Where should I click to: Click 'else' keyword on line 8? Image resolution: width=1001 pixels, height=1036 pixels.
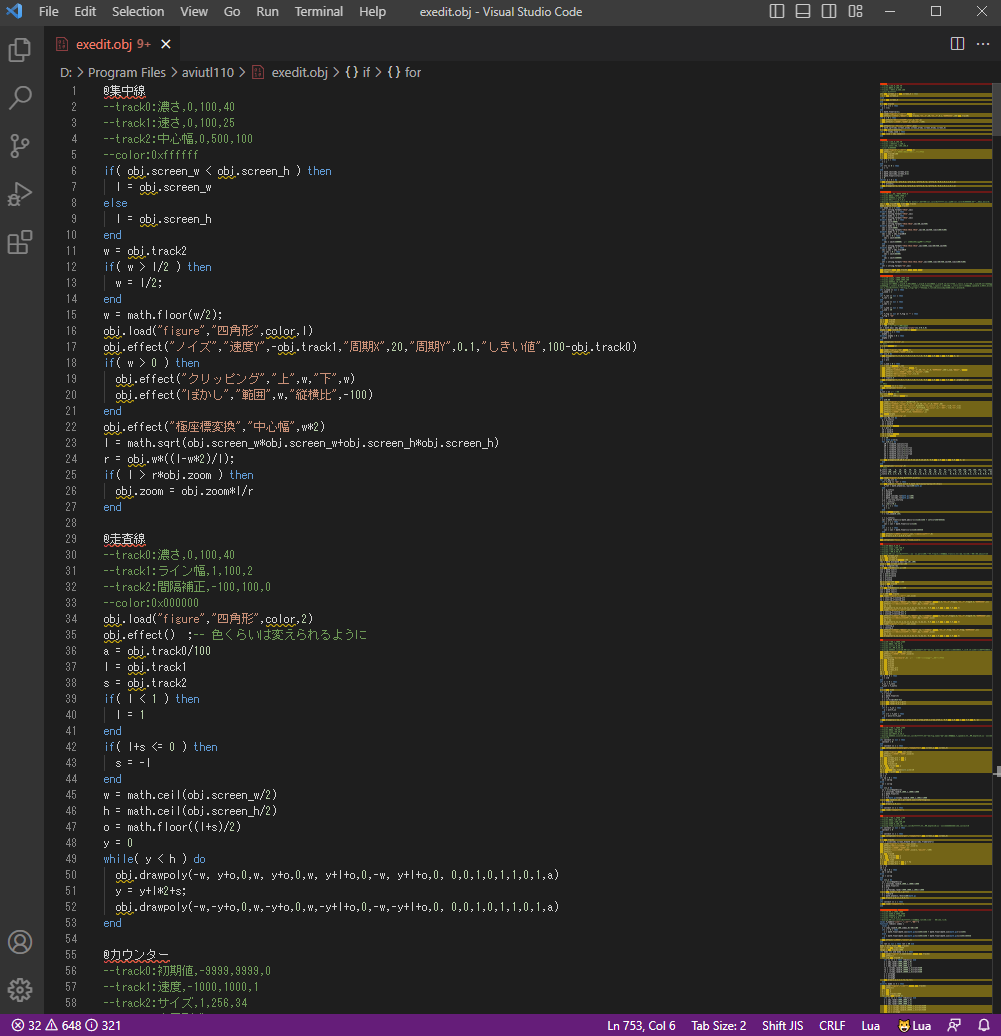tap(115, 204)
